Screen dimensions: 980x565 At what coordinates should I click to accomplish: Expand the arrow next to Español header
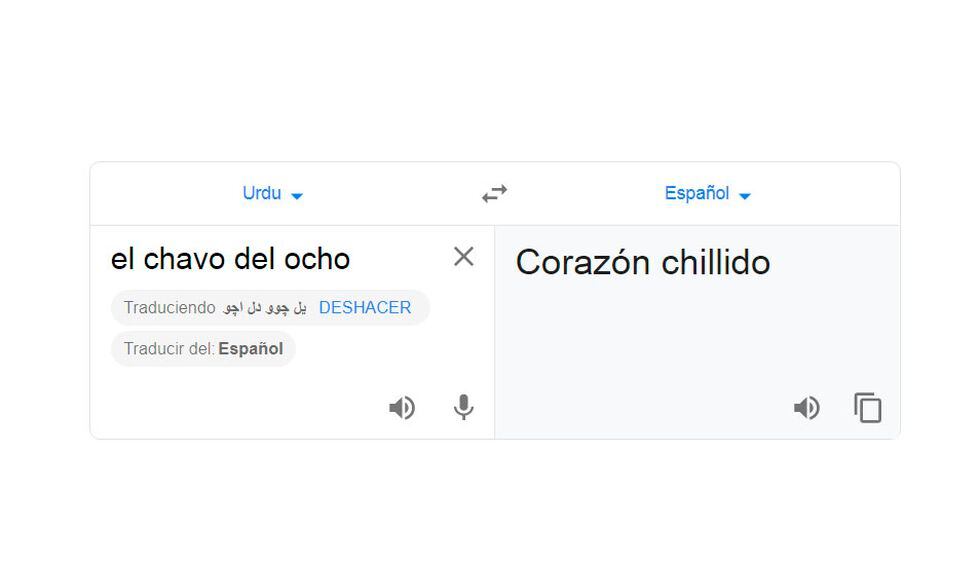coord(745,196)
